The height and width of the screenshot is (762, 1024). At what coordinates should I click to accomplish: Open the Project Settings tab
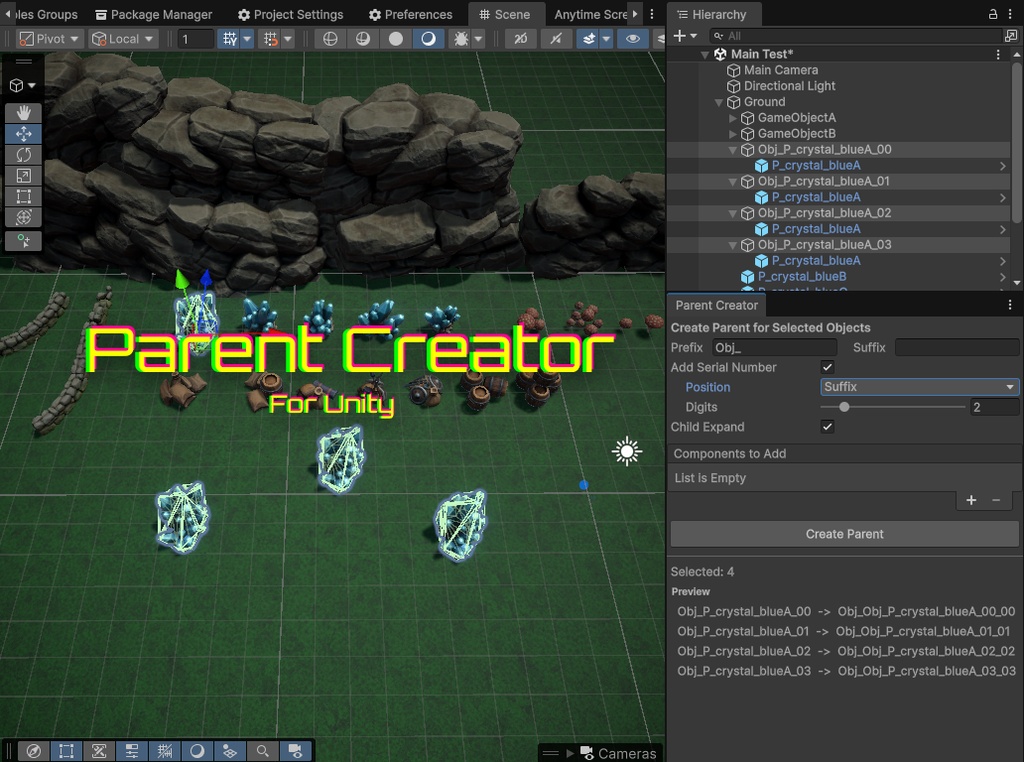[x=290, y=14]
